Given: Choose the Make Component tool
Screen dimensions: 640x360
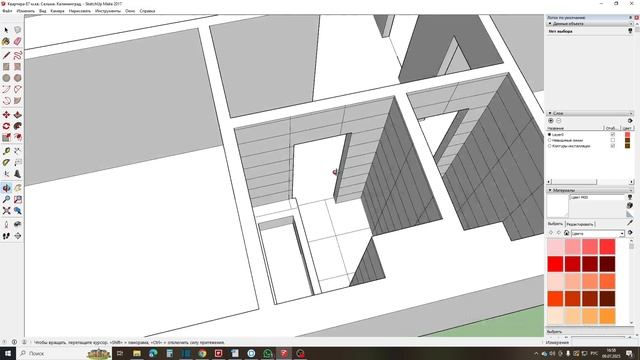Looking at the screenshot, I should click(x=18, y=30).
